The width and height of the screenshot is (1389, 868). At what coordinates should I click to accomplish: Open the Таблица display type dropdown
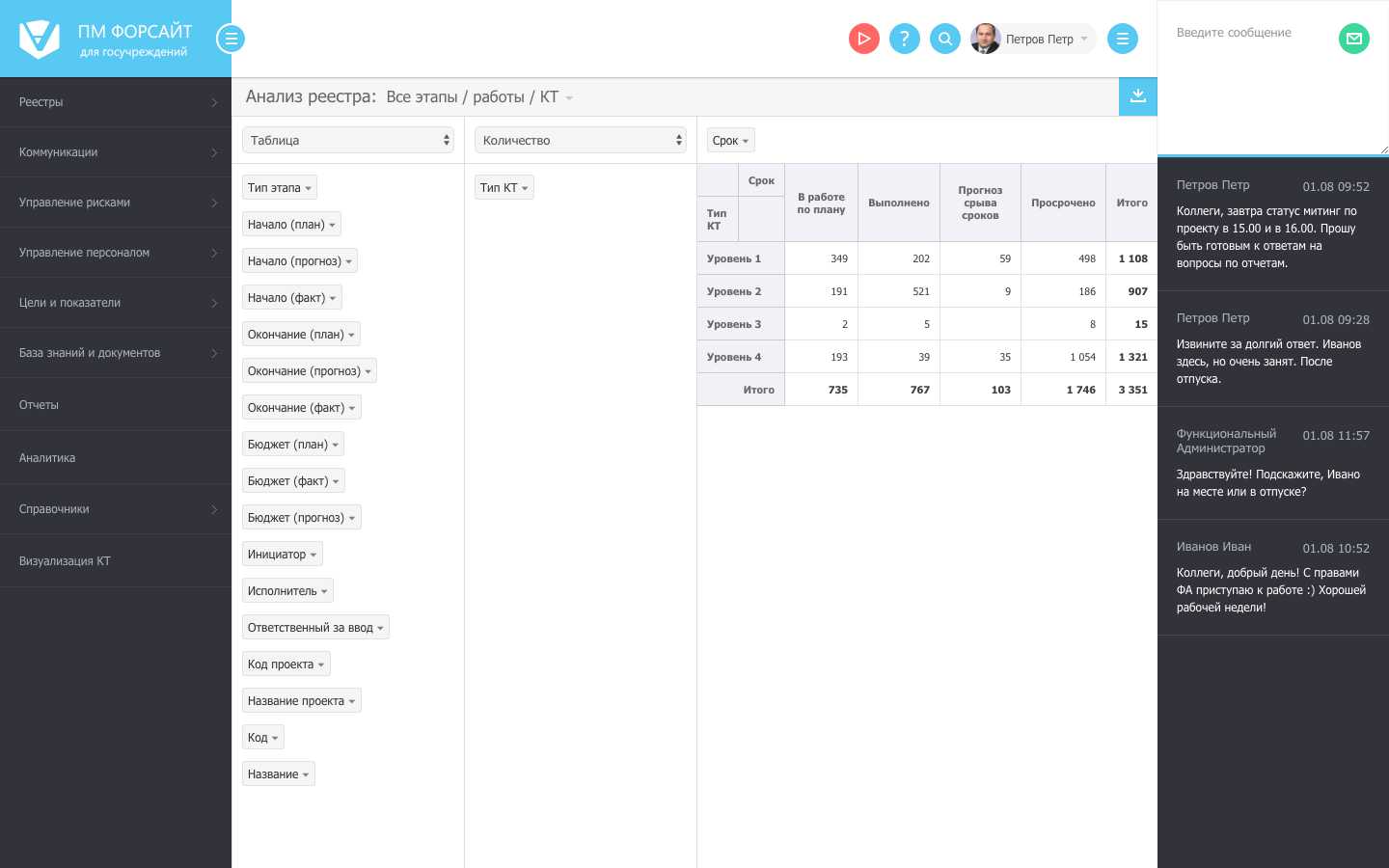(x=347, y=140)
